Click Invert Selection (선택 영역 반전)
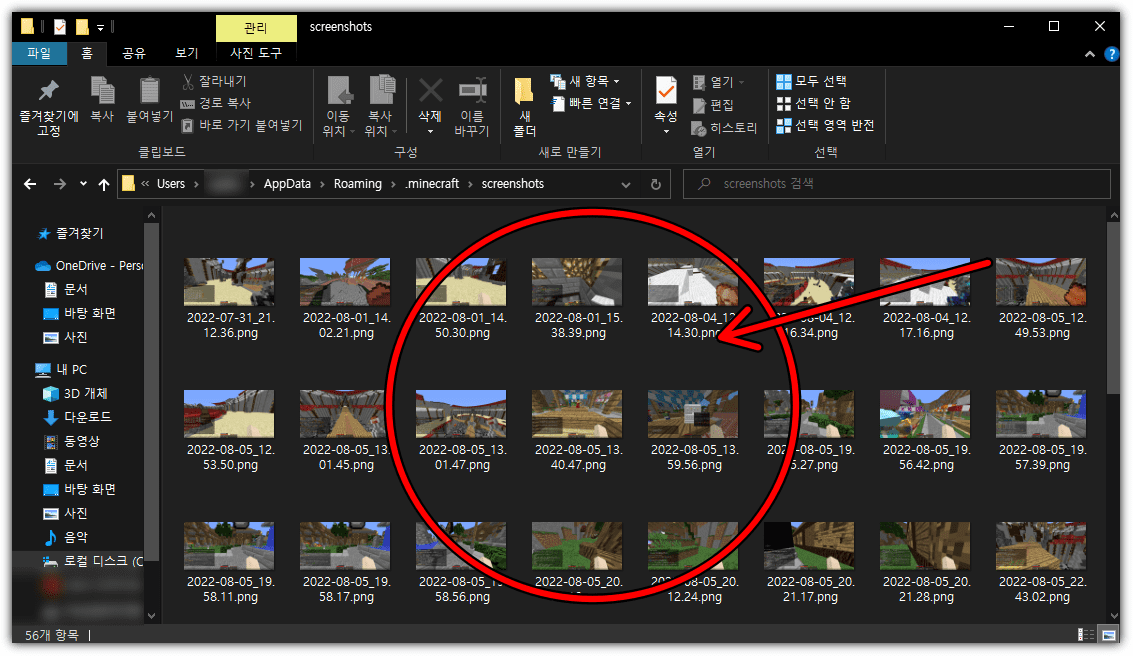Viewport: 1133px width, 656px height. tap(825, 126)
